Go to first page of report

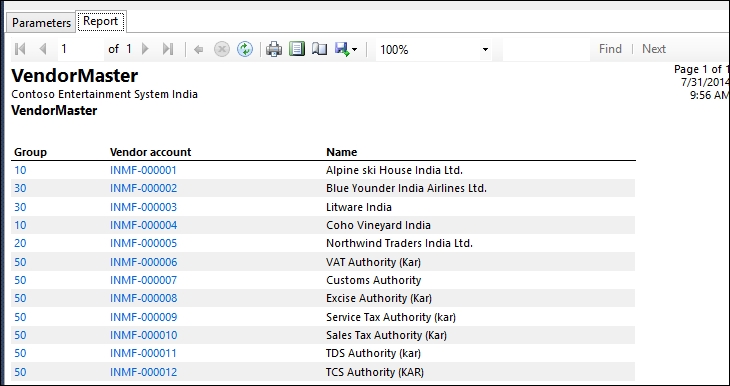[x=20, y=49]
